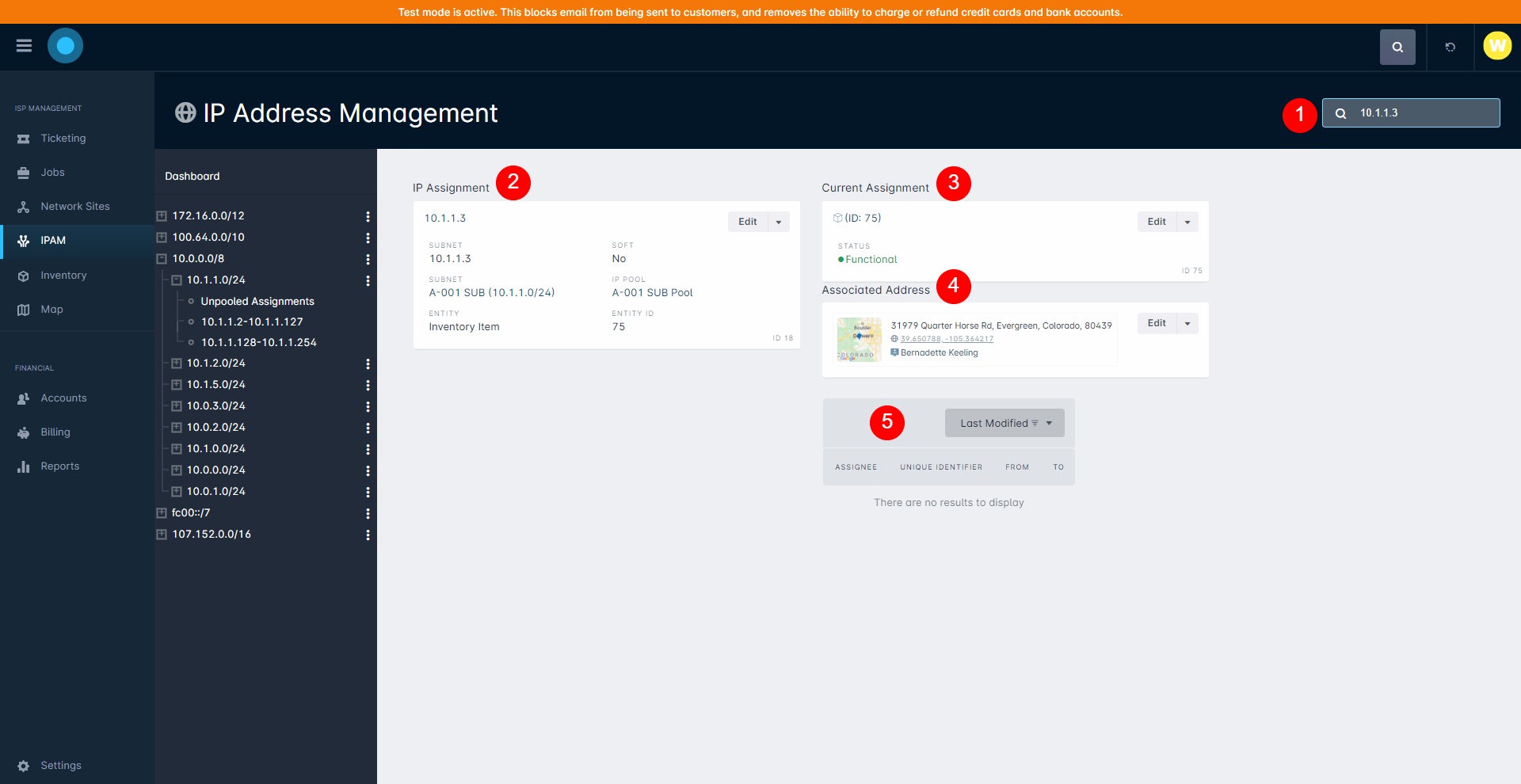The image size is (1521, 784).
Task: Open global search magnifier in top bar
Action: (1397, 47)
